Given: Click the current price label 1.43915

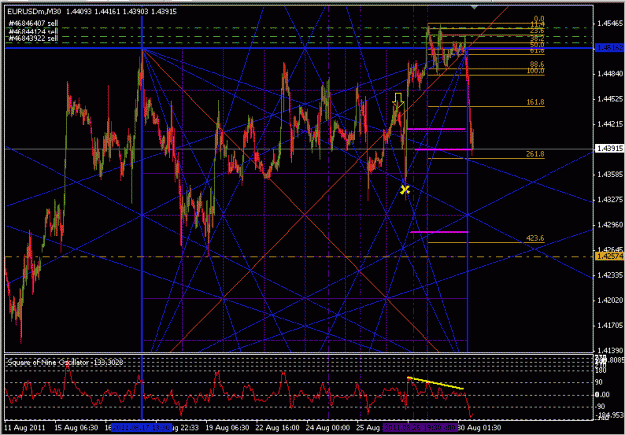Looking at the screenshot, I should [609, 148].
